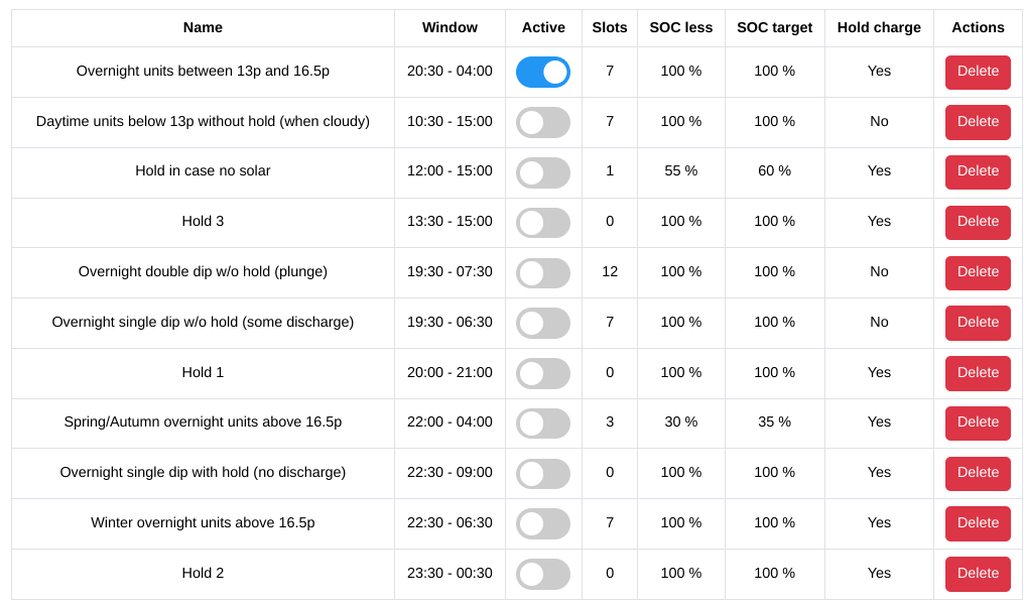Delete the 'Hold in case no solar' schedule
Screen dimensions: 1024x604
[x=977, y=172]
